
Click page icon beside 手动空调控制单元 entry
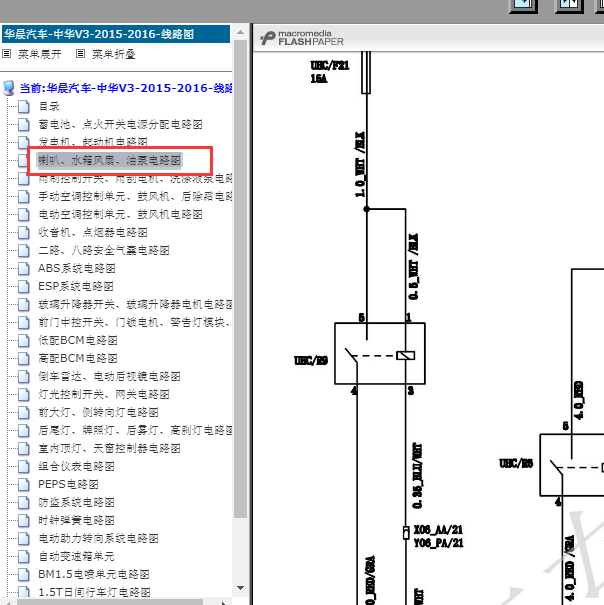(24, 196)
